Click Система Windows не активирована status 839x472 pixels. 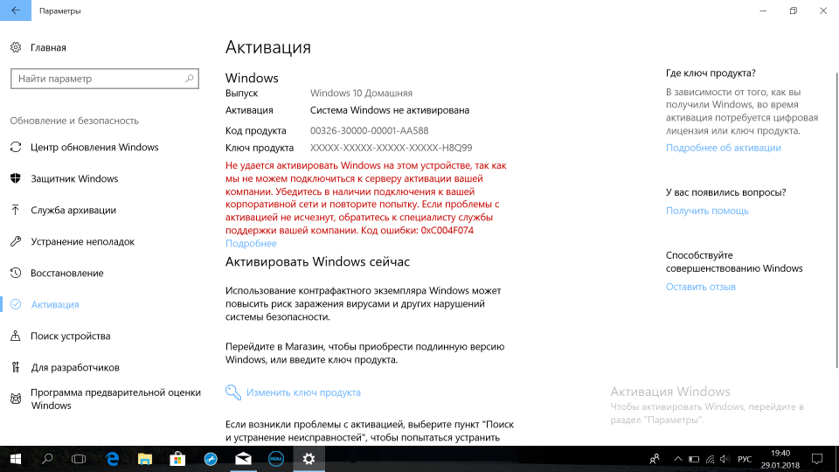coord(390,110)
